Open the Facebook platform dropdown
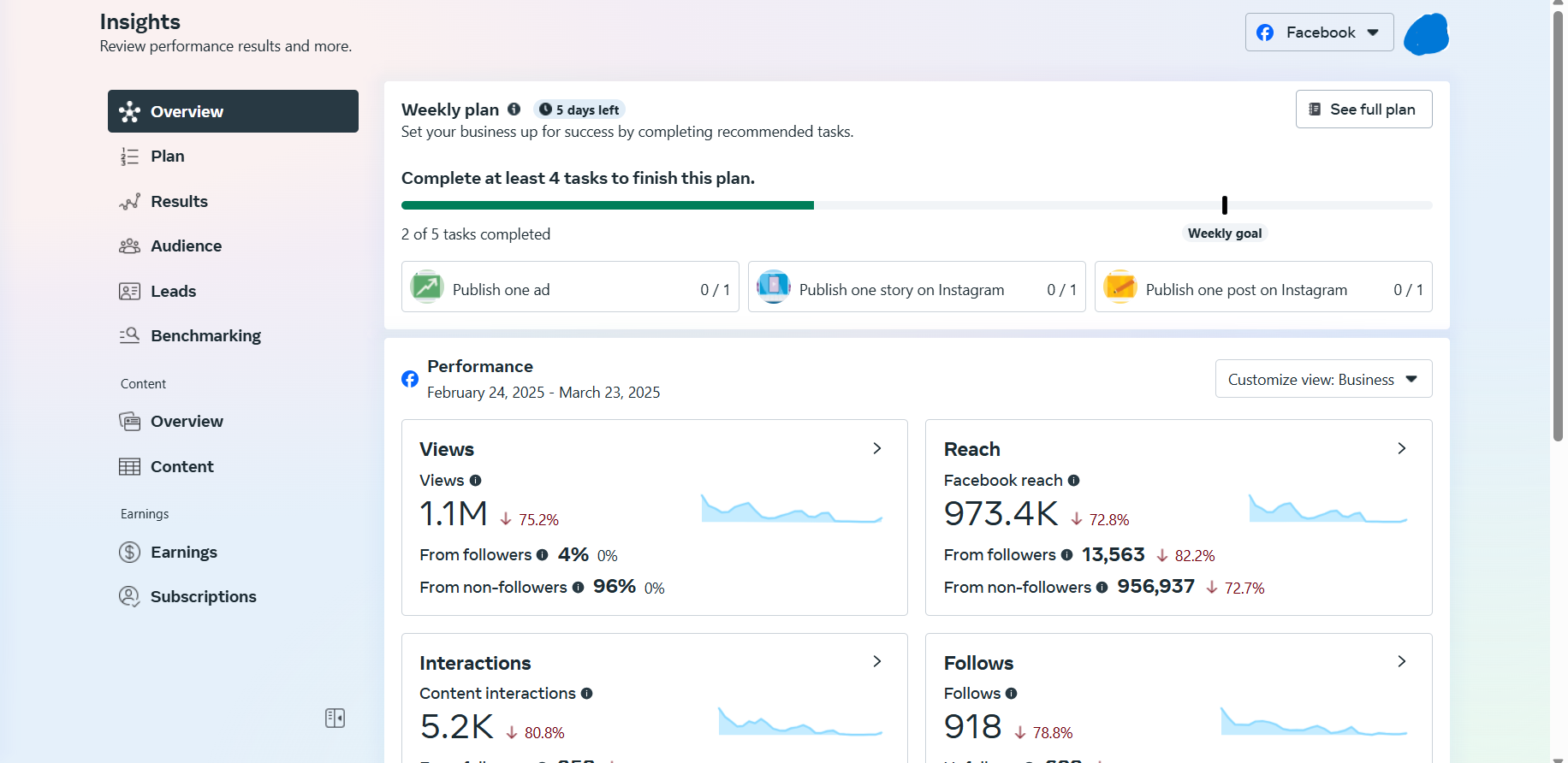Image resolution: width=1568 pixels, height=763 pixels. point(1319,33)
